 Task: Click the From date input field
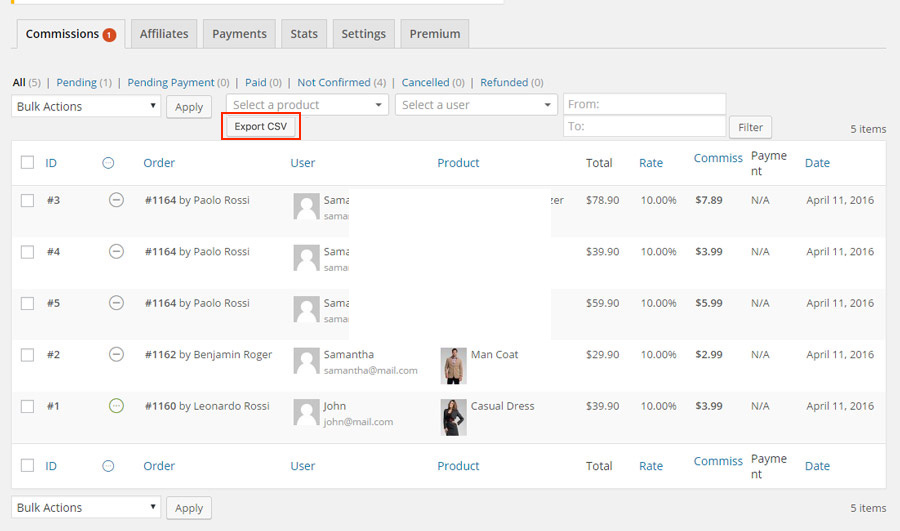pos(644,104)
